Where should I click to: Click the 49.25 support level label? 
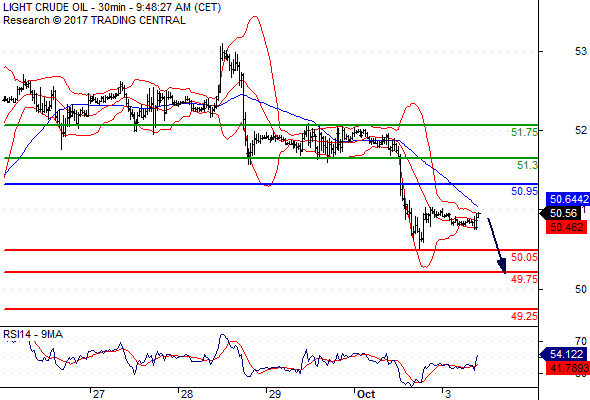click(x=524, y=316)
